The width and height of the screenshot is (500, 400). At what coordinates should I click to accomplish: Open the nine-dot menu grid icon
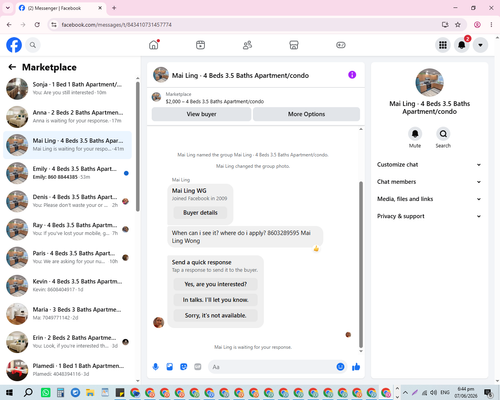[x=443, y=45]
